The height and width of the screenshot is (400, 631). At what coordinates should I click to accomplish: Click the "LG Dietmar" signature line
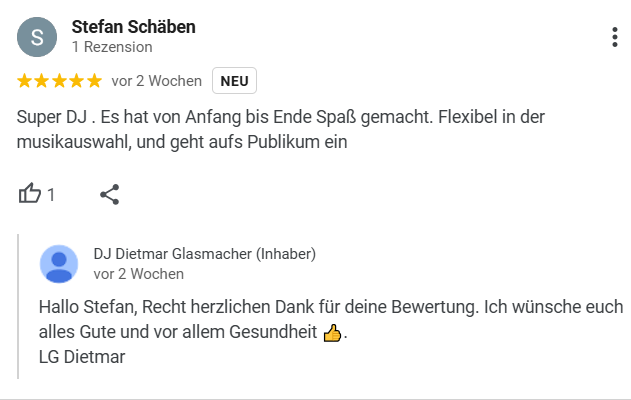[x=82, y=356]
